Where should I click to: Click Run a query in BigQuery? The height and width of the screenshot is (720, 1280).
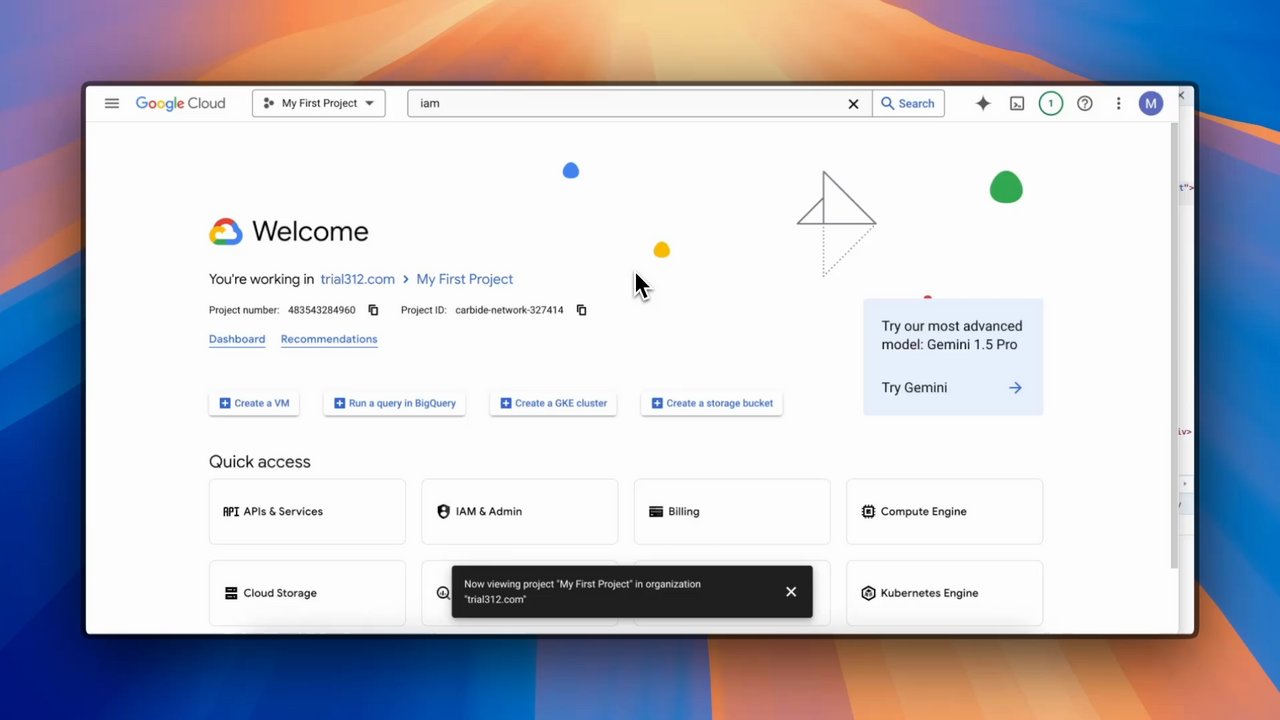pos(394,403)
